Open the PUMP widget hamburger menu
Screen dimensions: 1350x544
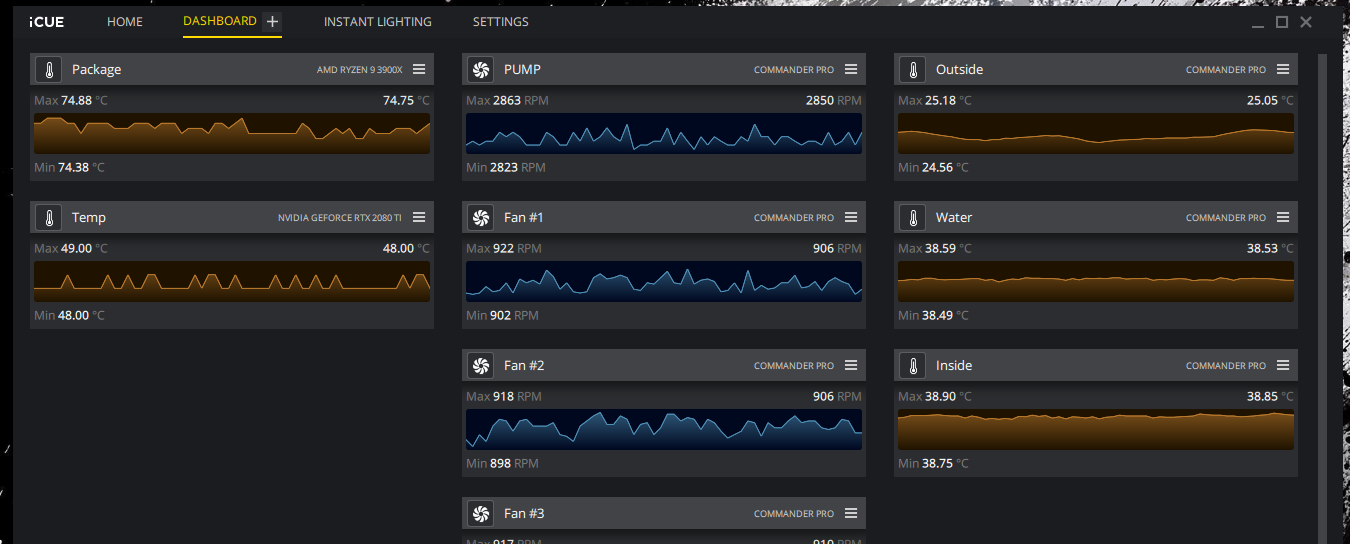851,69
